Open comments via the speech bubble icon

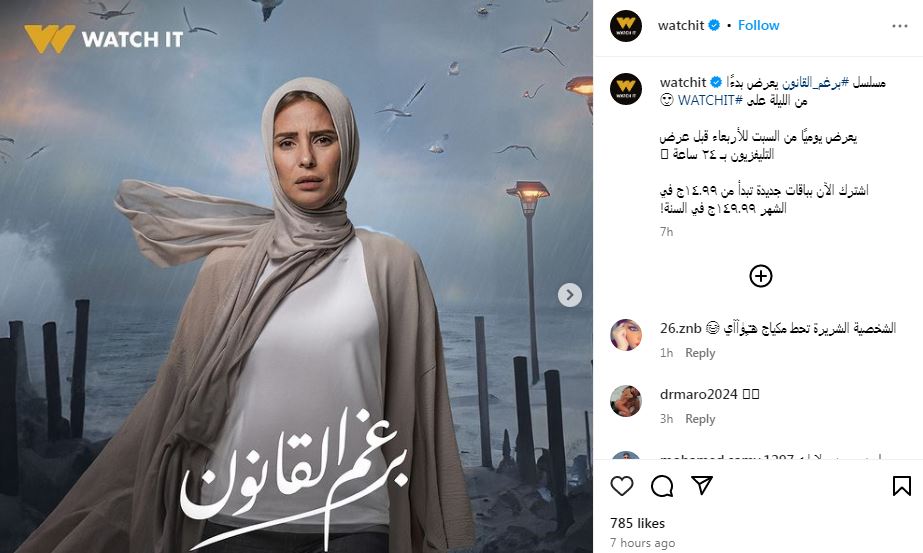pos(662,486)
